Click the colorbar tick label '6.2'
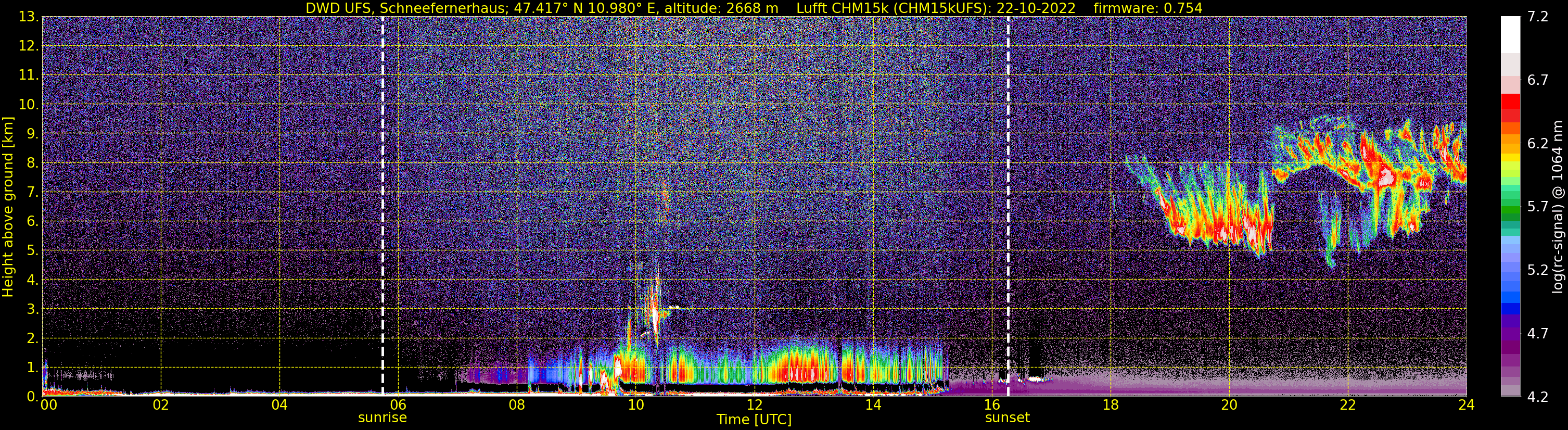The height and width of the screenshot is (430, 1568). pos(1538,143)
